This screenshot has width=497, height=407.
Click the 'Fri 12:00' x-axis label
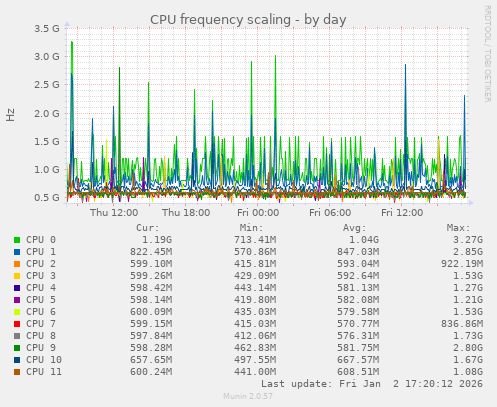click(402, 213)
